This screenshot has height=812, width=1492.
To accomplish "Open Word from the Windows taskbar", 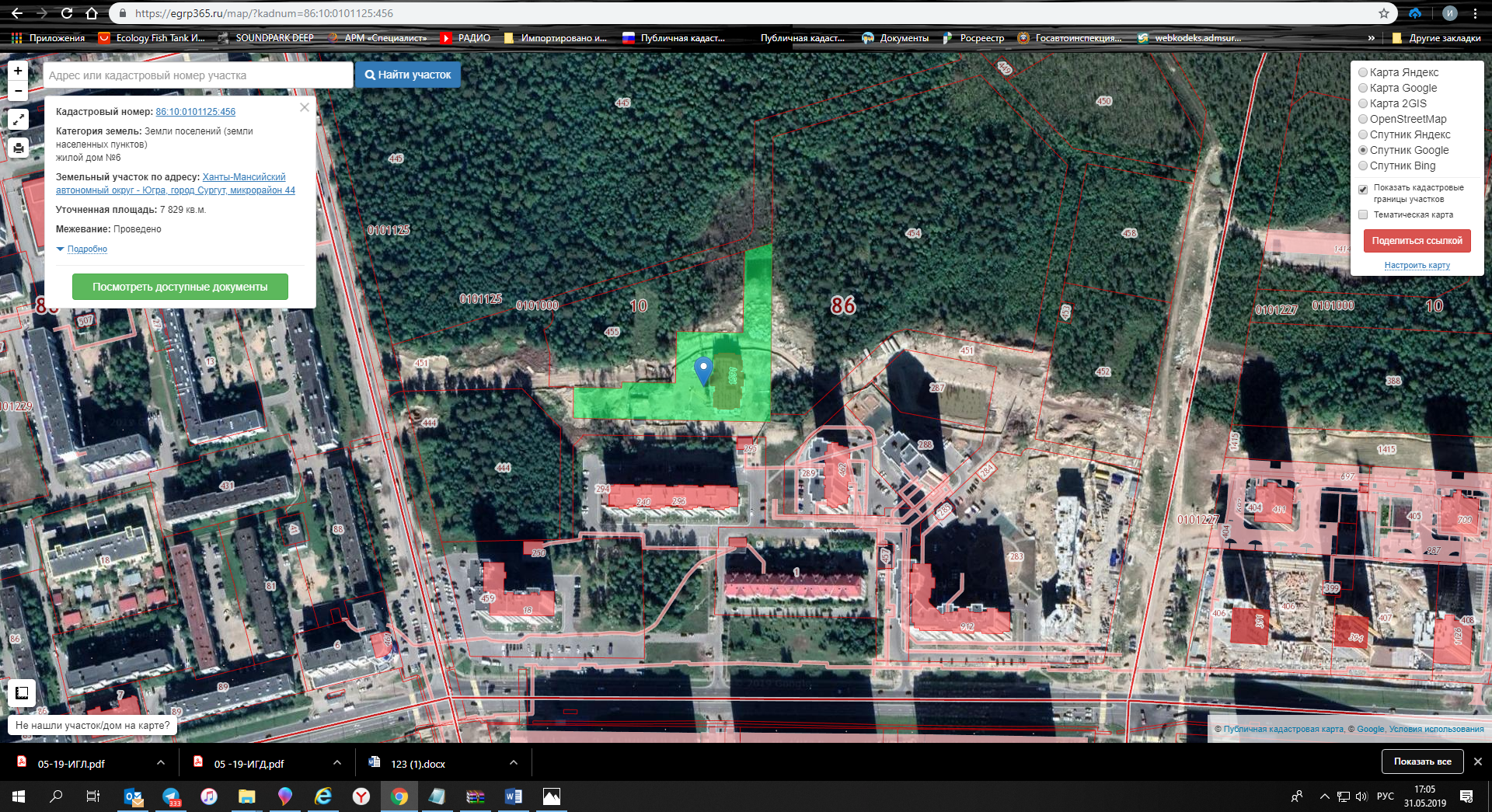I will [x=513, y=796].
